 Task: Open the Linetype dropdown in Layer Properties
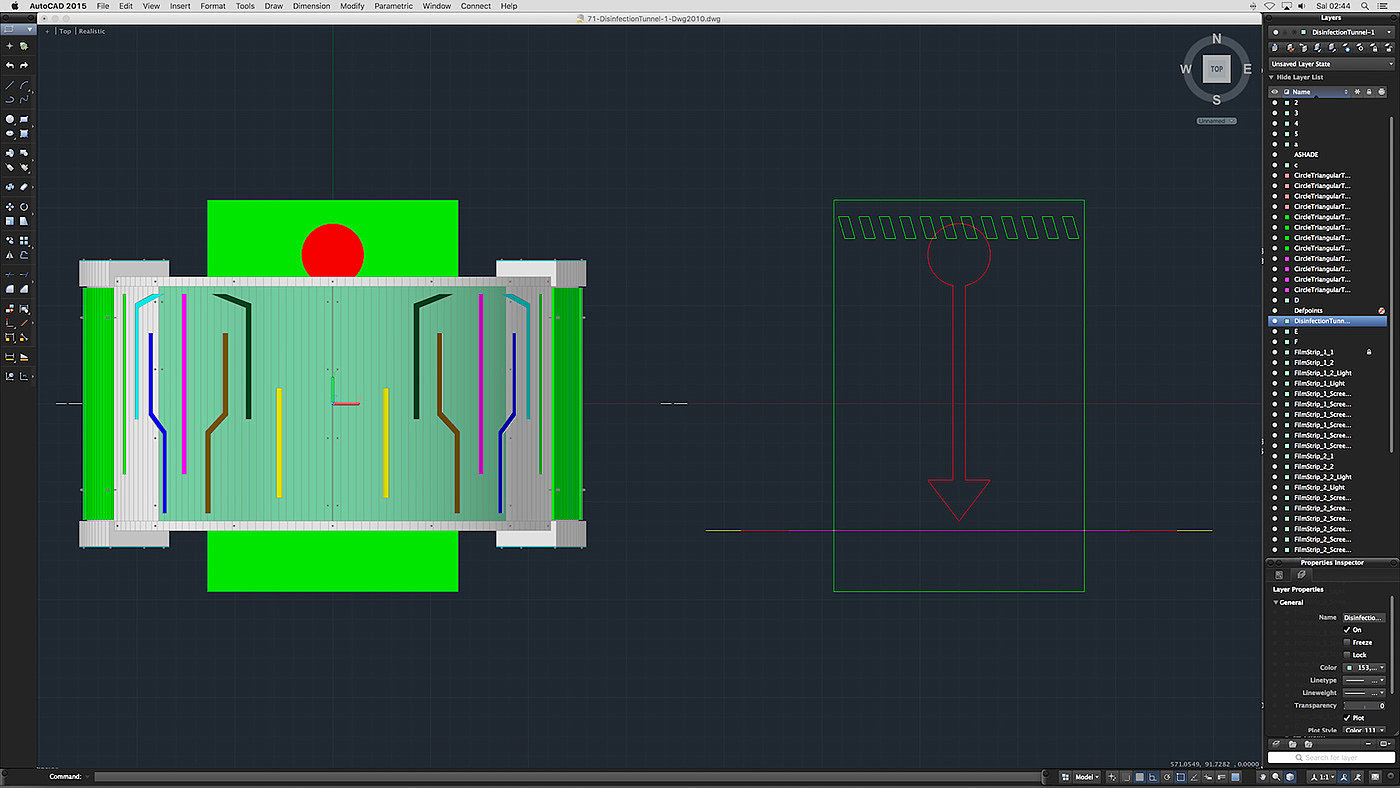pyautogui.click(x=1364, y=680)
